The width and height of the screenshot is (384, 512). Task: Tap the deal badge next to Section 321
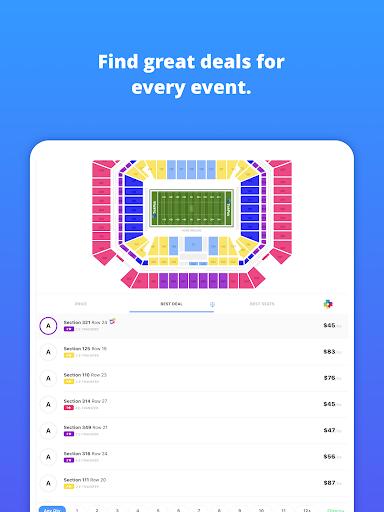click(x=113, y=321)
